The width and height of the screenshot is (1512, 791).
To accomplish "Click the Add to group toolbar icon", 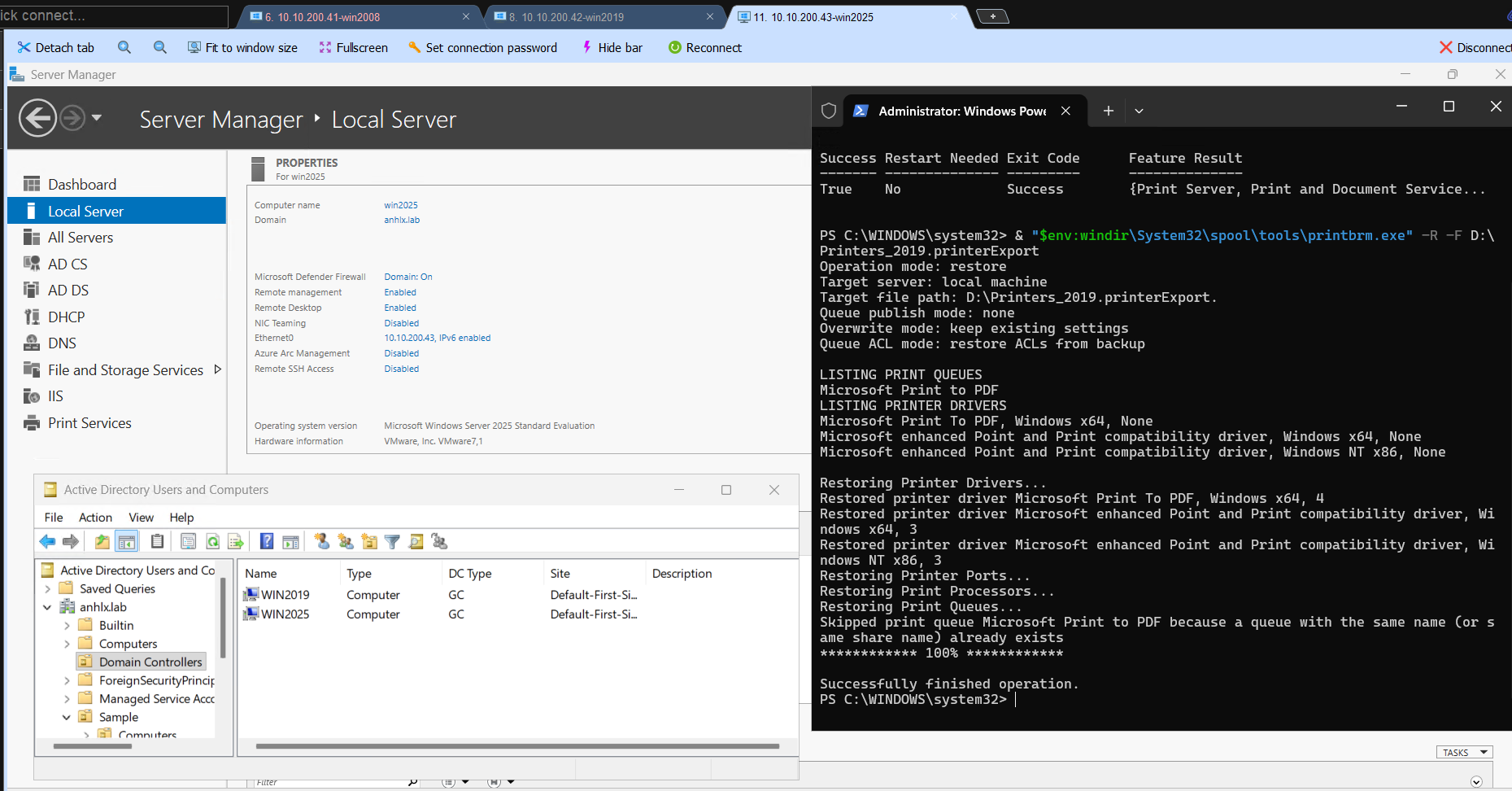I will [440, 541].
